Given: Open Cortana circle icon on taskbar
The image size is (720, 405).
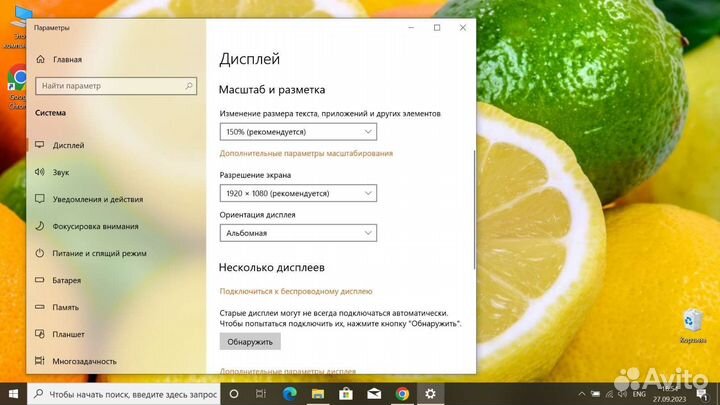Looking at the screenshot, I should point(234,394).
